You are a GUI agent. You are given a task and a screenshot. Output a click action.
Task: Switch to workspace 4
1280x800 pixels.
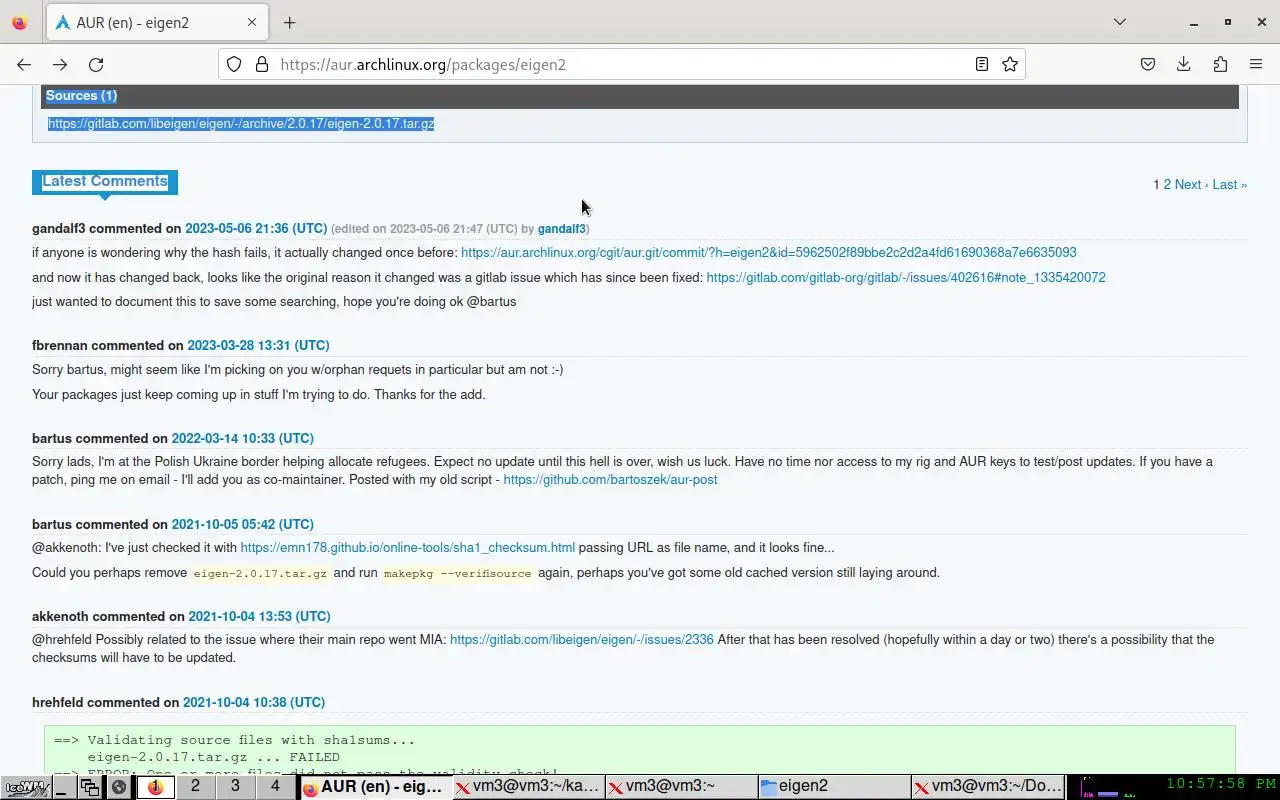(x=275, y=787)
